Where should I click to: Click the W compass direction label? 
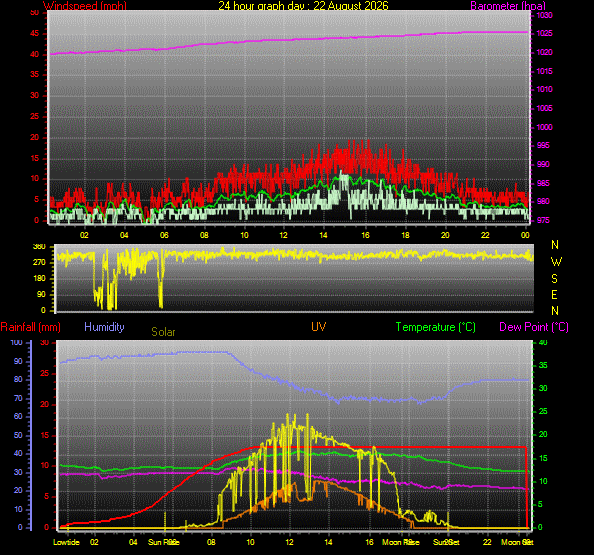coord(556,262)
